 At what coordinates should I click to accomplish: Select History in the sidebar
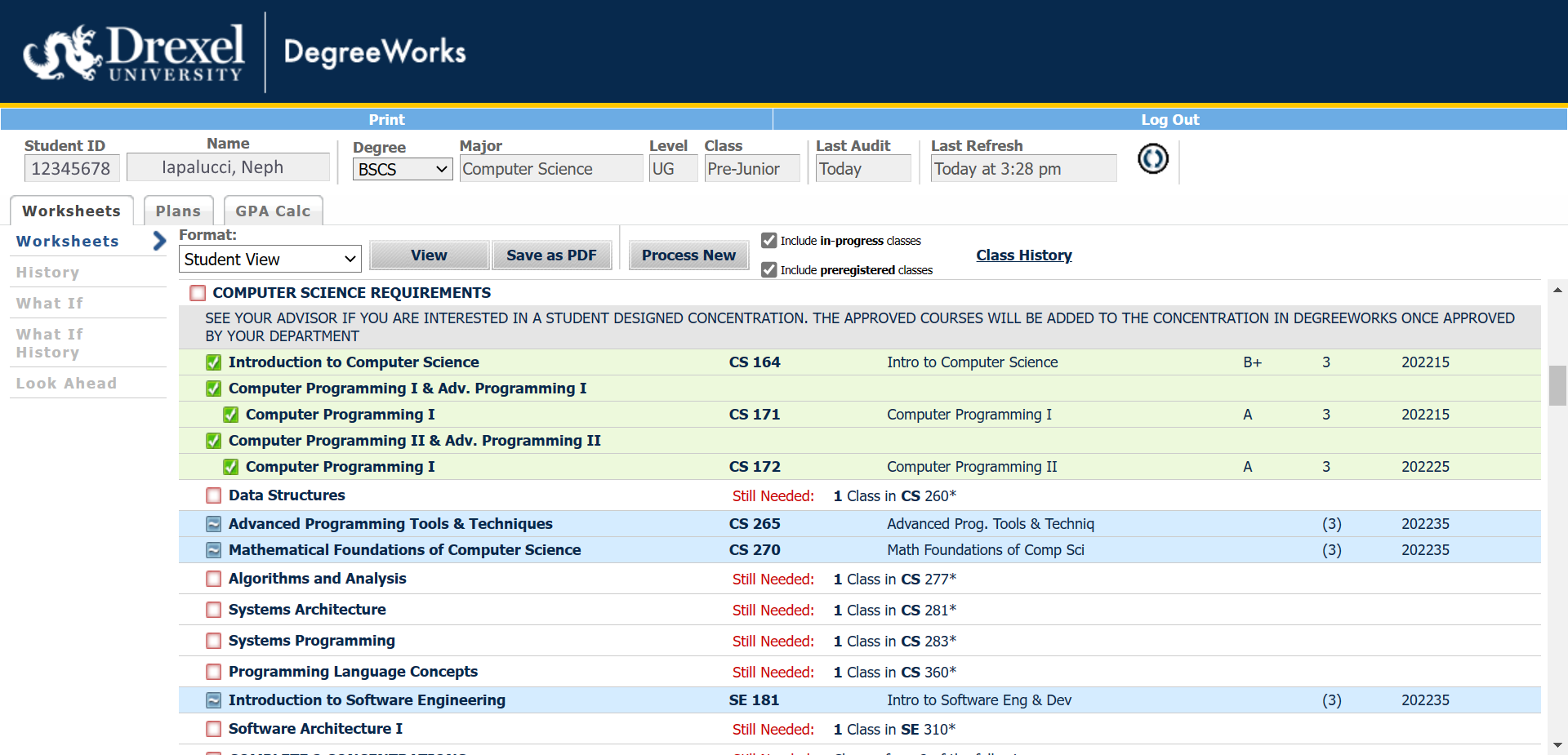point(47,272)
